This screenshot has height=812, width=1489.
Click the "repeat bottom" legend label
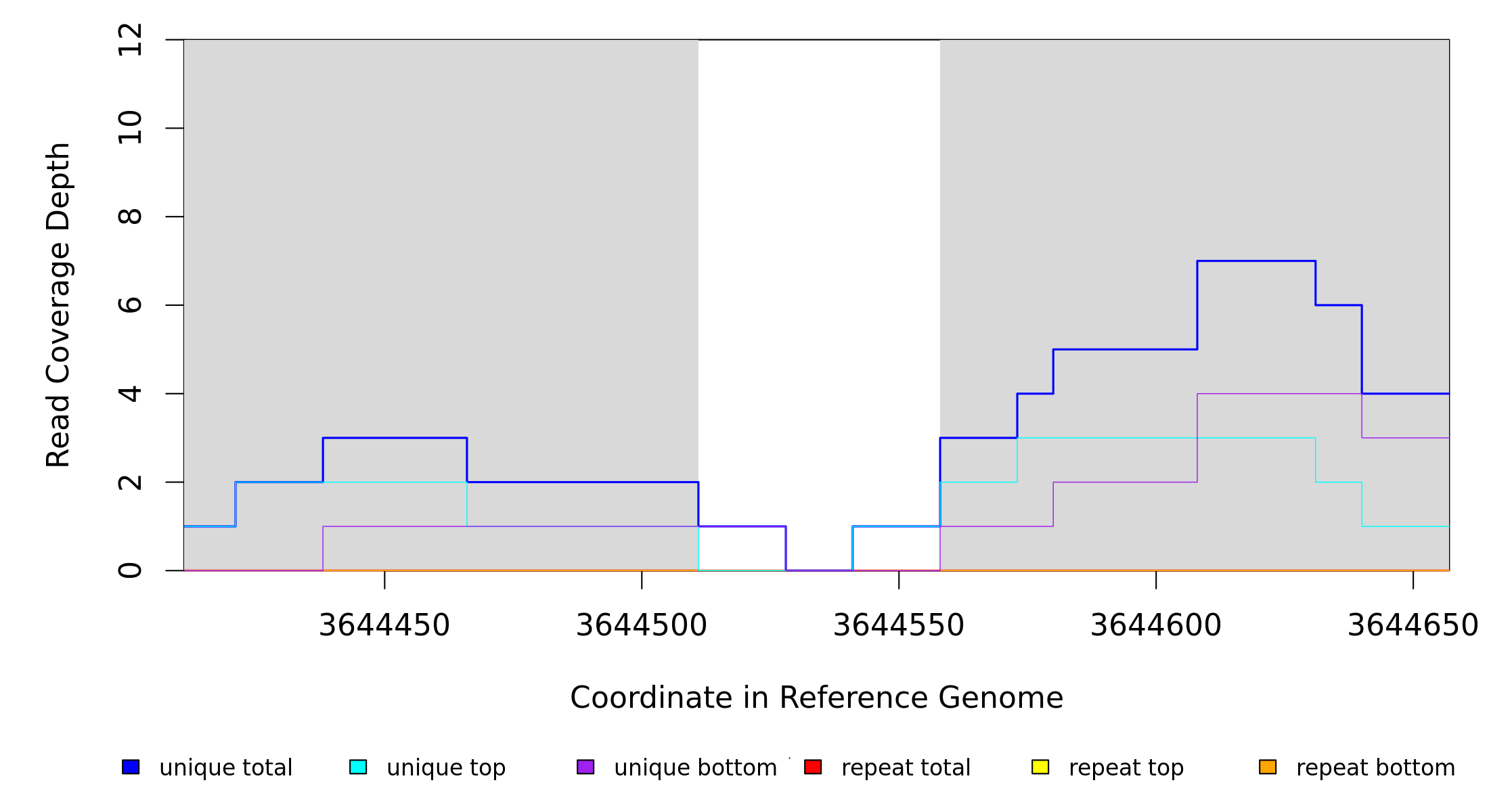click(x=1375, y=768)
